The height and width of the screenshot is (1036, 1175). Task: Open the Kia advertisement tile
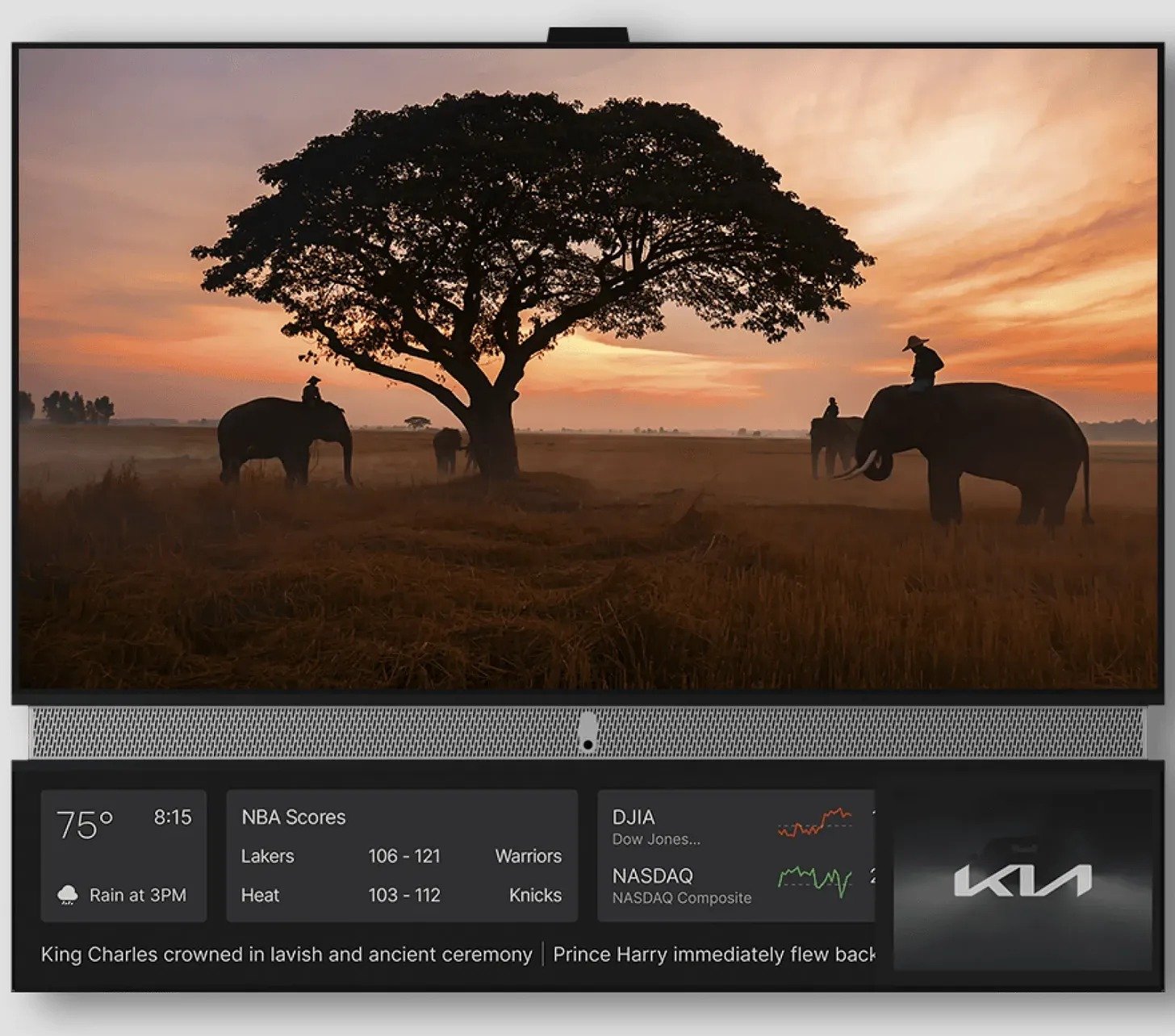[1022, 879]
